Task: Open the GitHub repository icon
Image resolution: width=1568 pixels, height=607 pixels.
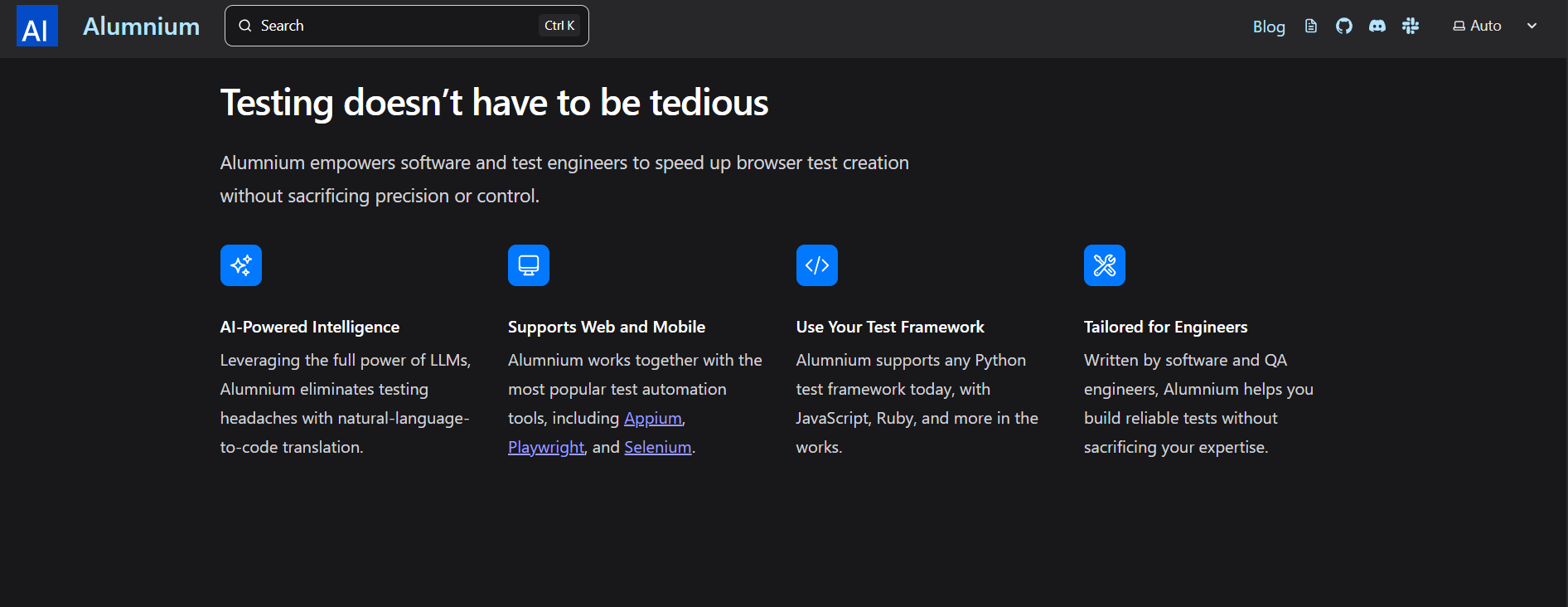Action: pyautogui.click(x=1344, y=26)
